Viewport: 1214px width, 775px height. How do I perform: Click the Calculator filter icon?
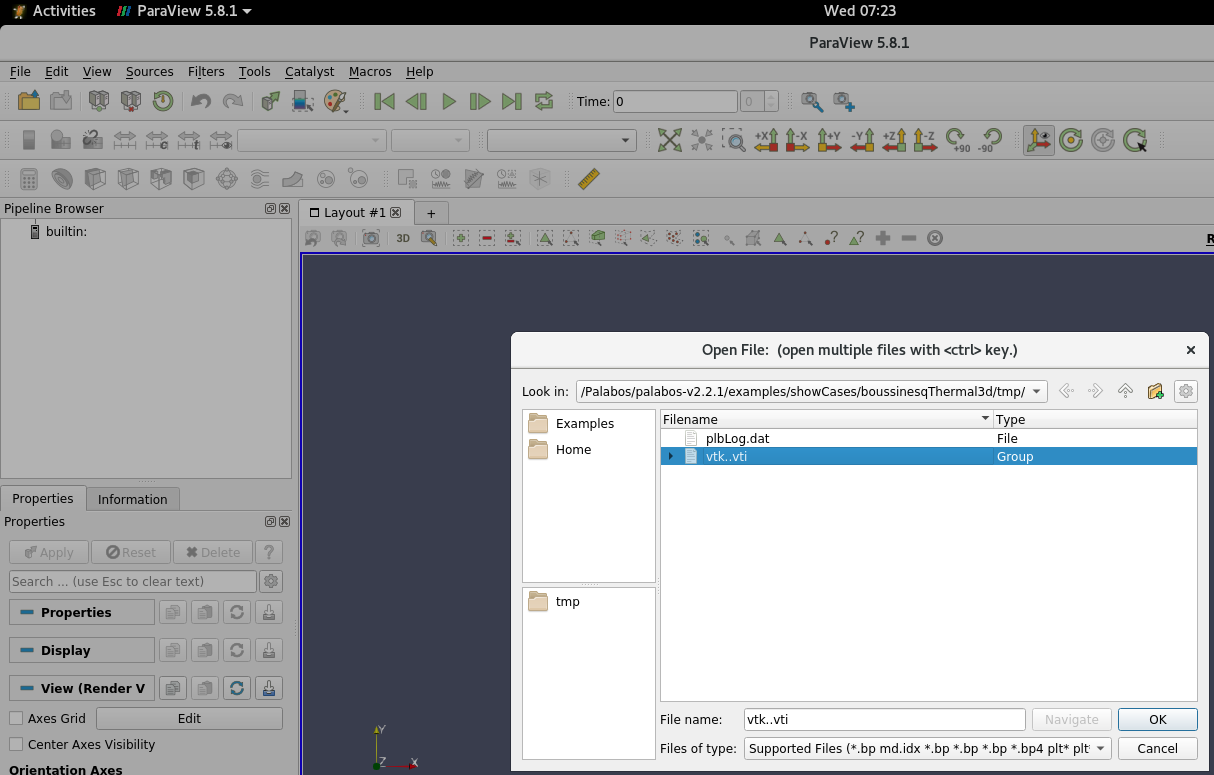pos(29,179)
